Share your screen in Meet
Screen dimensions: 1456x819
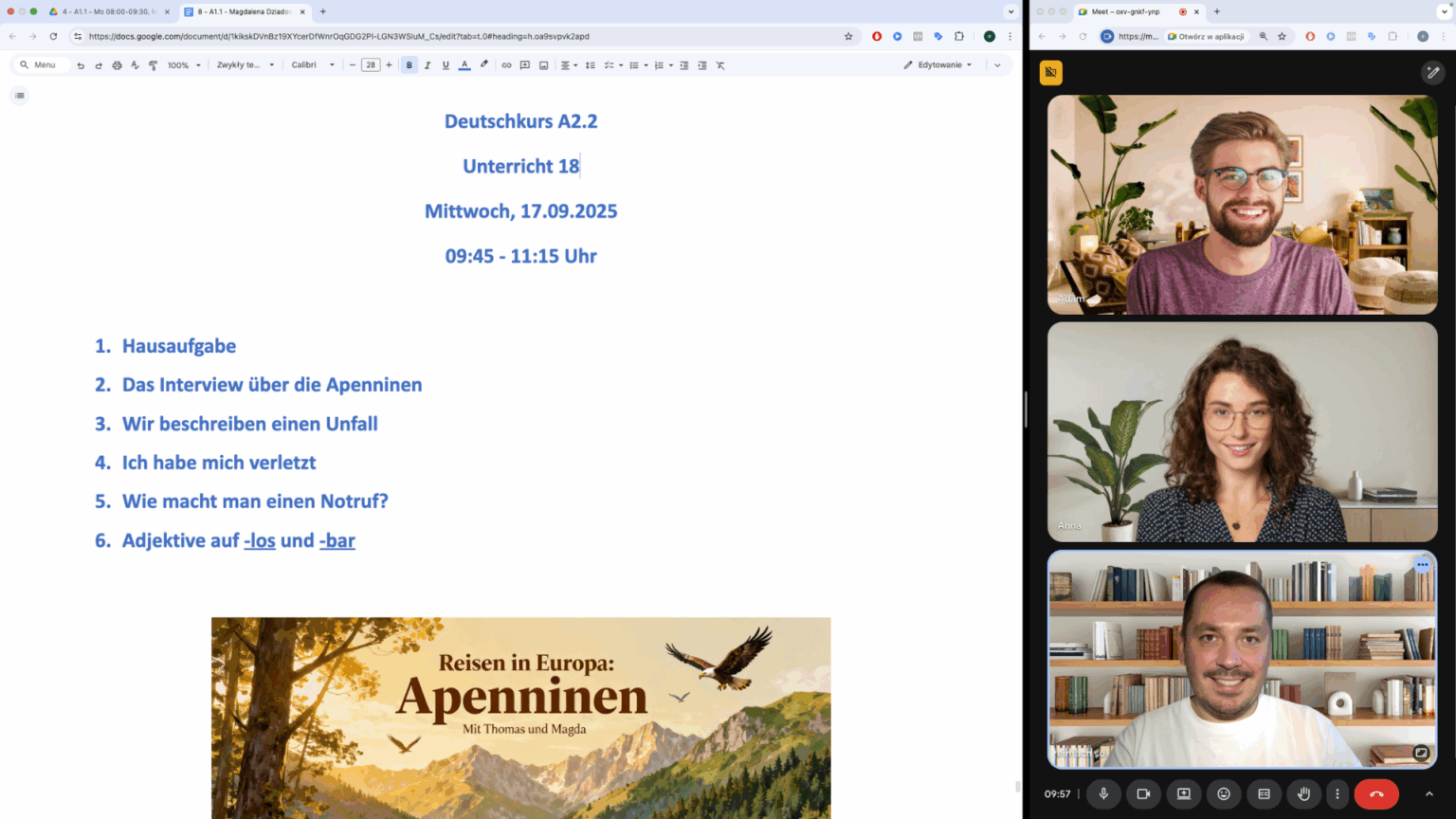pyautogui.click(x=1183, y=794)
